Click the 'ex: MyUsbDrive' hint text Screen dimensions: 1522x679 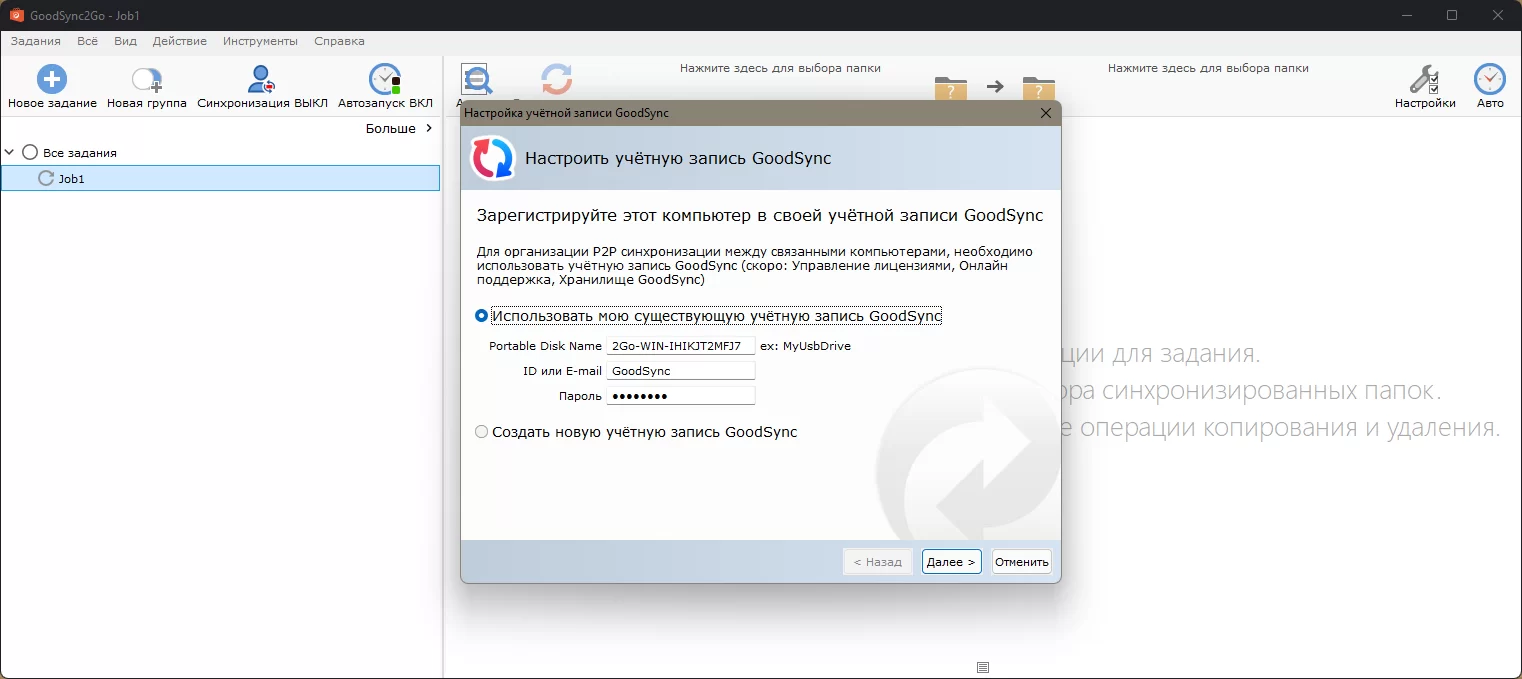pyautogui.click(x=805, y=346)
